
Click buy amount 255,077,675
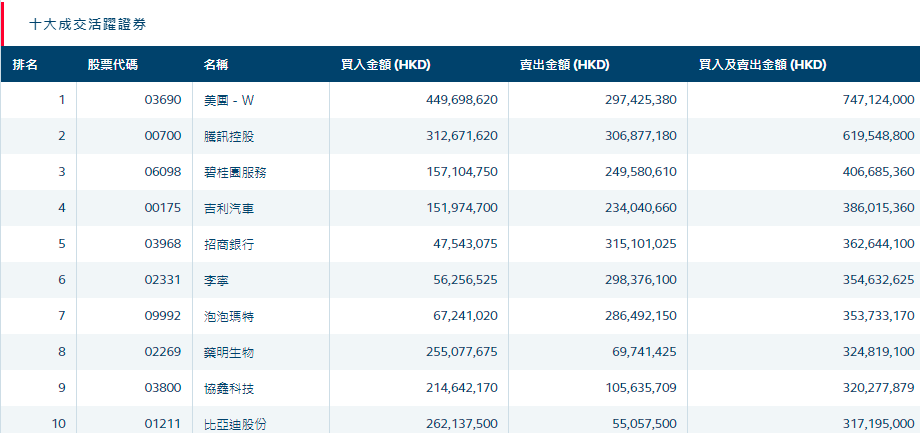462,352
